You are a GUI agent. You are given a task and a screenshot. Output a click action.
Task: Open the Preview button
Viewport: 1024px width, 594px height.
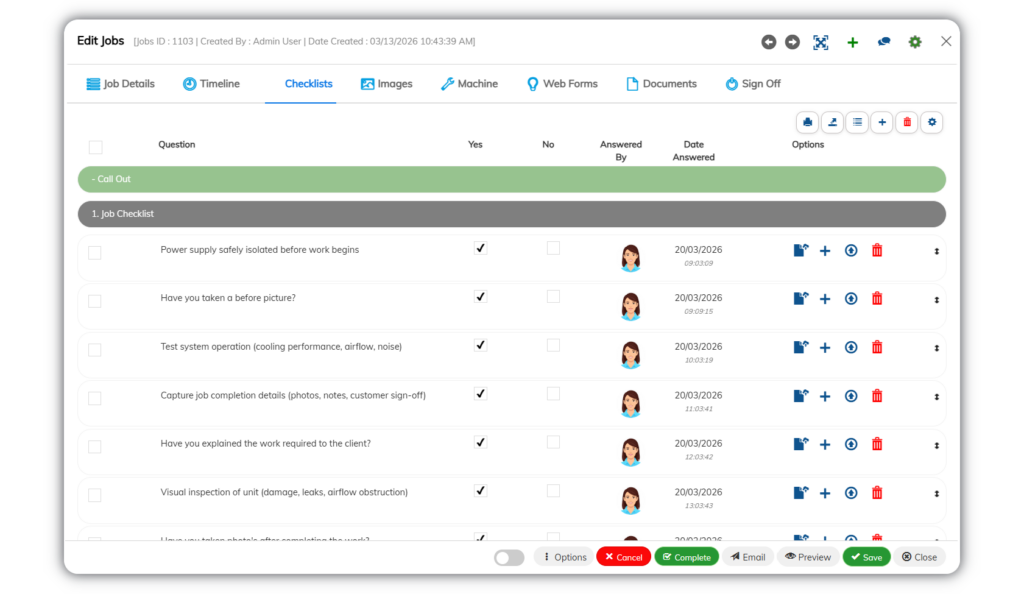[808, 557]
